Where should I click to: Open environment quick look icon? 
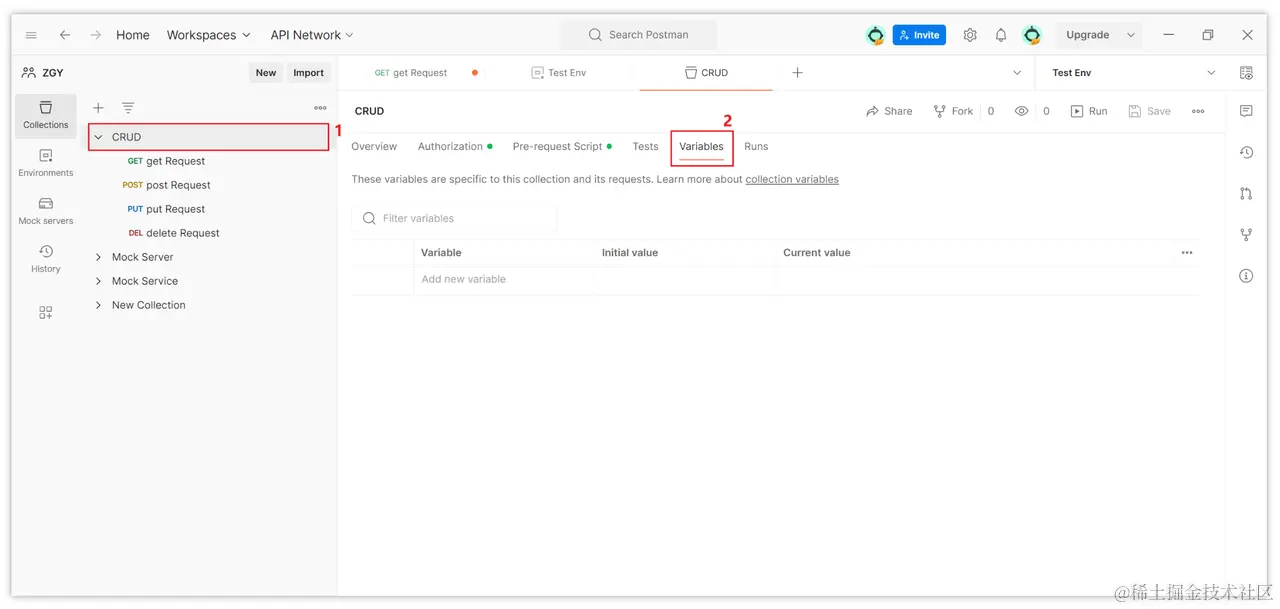[1246, 73]
